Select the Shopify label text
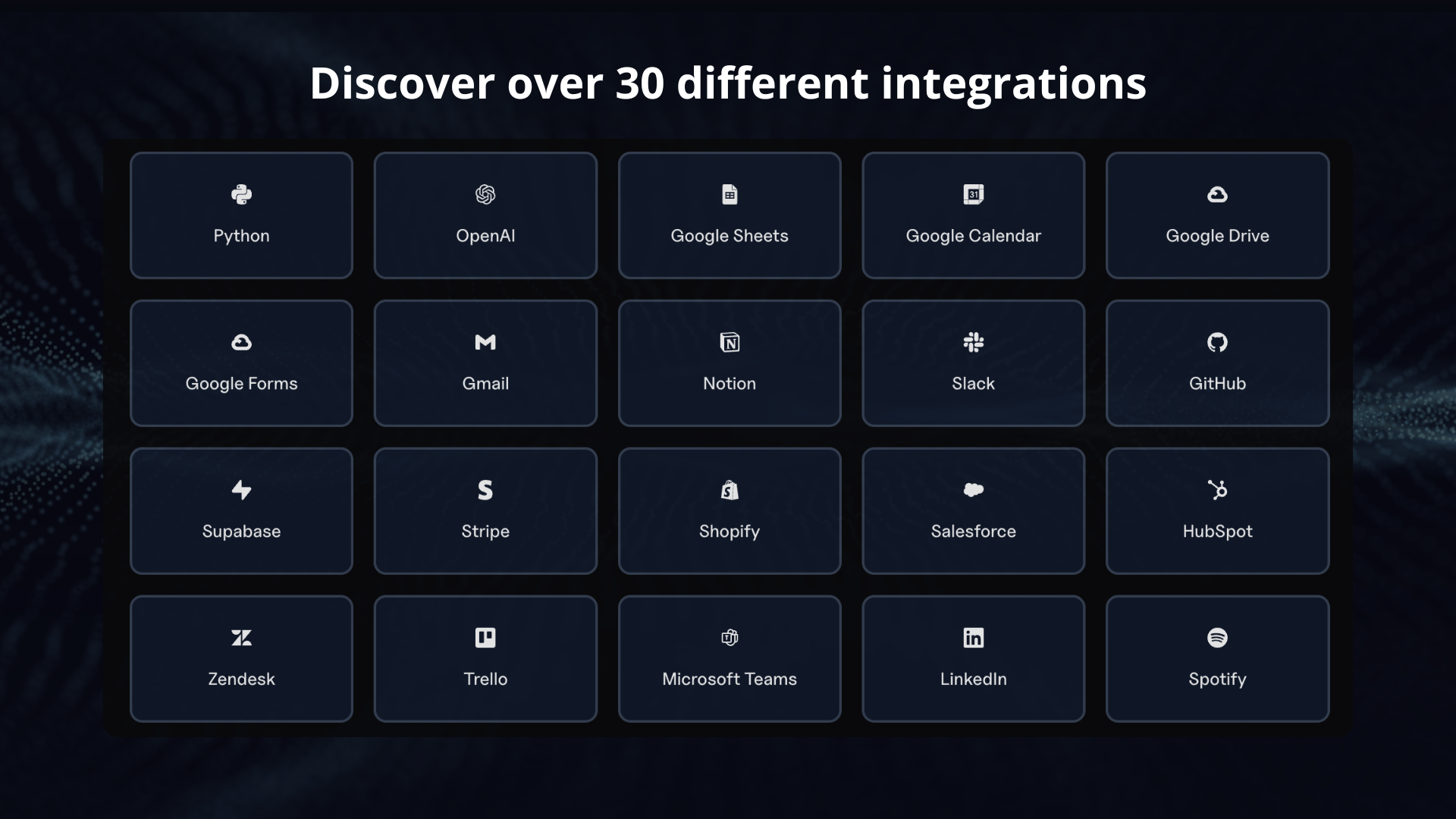Viewport: 1456px width, 819px height. click(730, 532)
